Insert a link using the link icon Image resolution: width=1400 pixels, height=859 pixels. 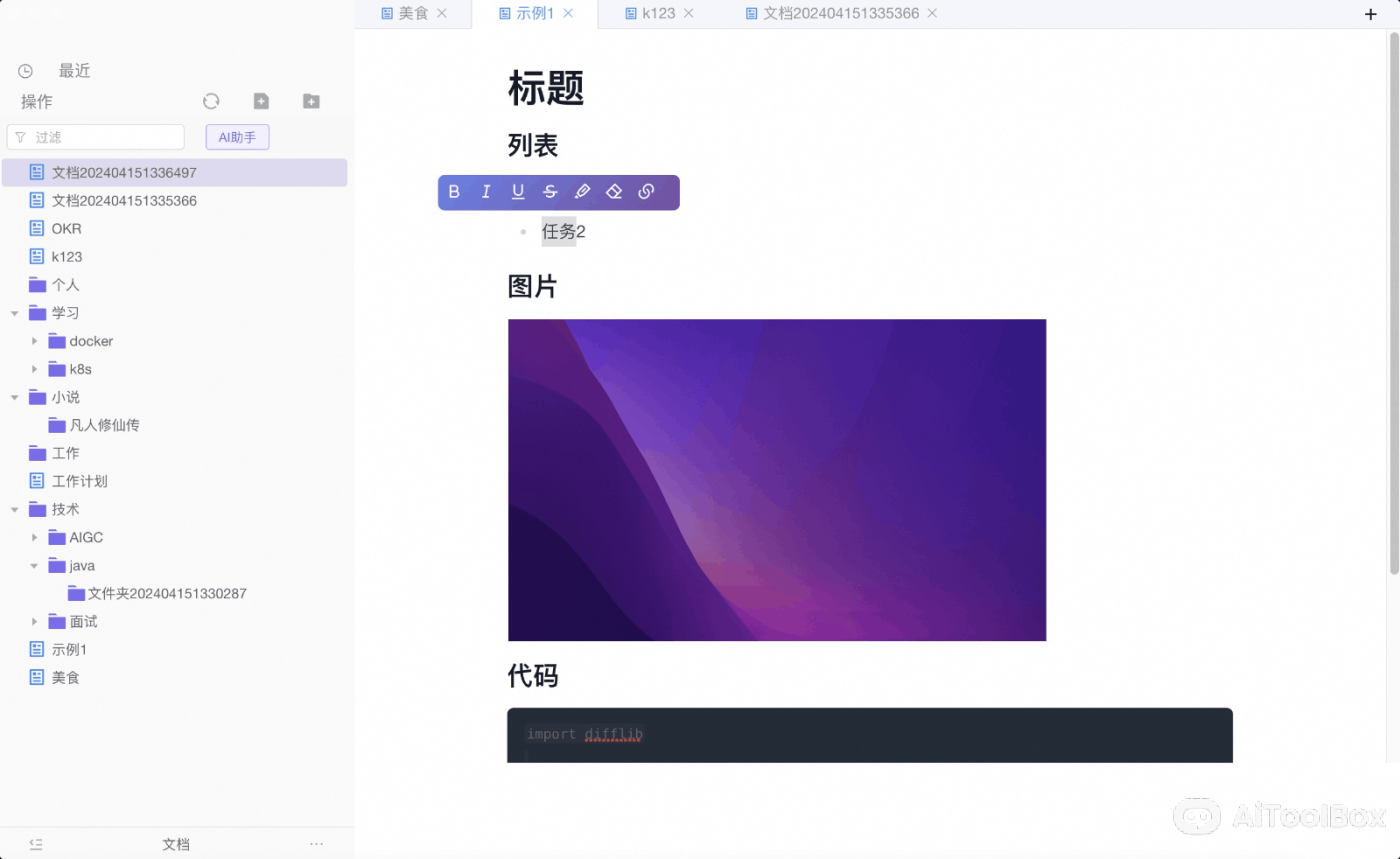click(646, 191)
